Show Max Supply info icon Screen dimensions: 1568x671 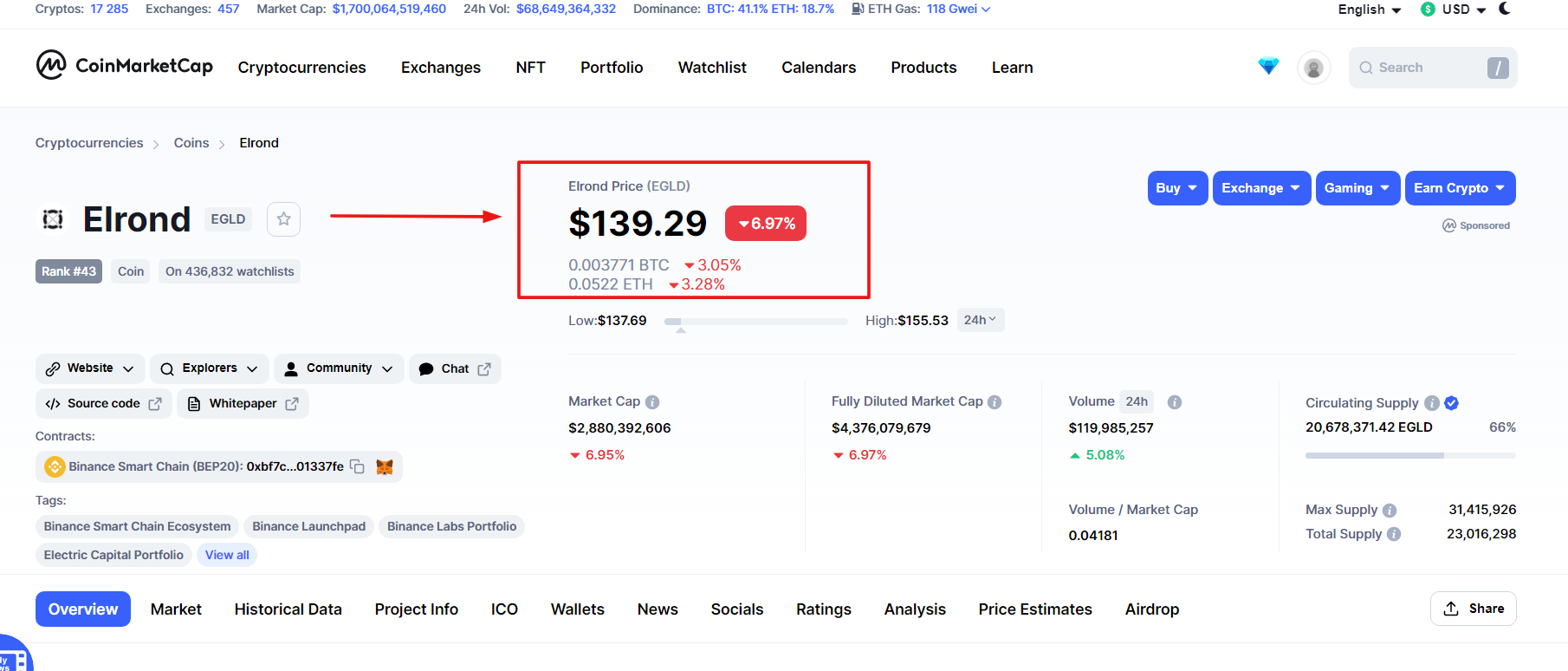click(1390, 511)
